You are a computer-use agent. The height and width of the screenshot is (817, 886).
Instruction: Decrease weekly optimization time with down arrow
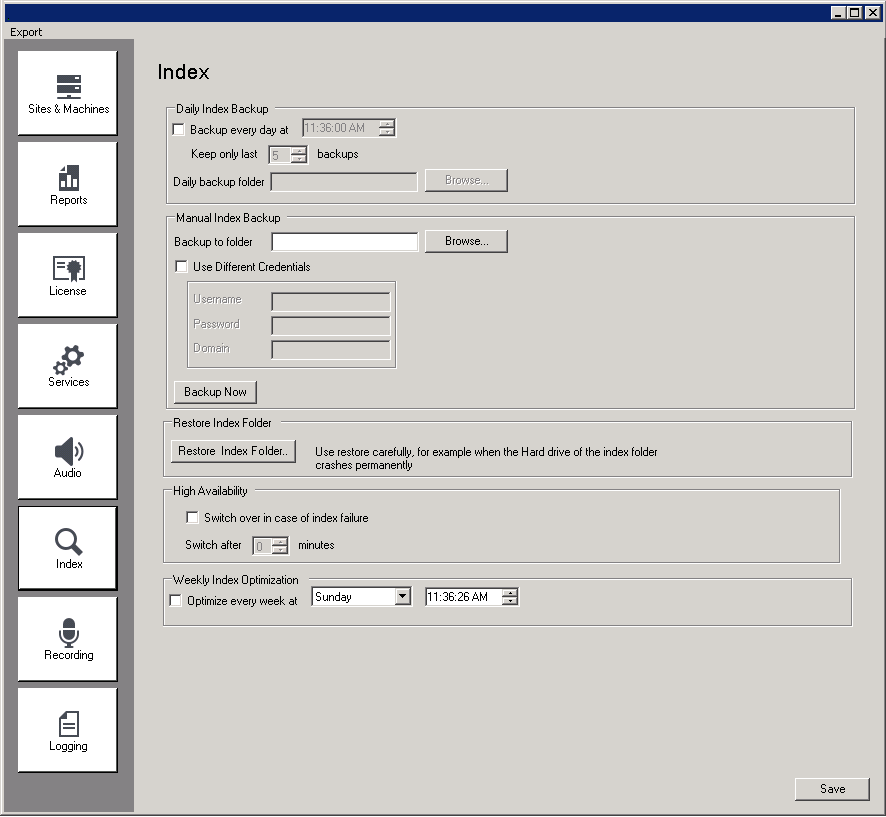510,602
